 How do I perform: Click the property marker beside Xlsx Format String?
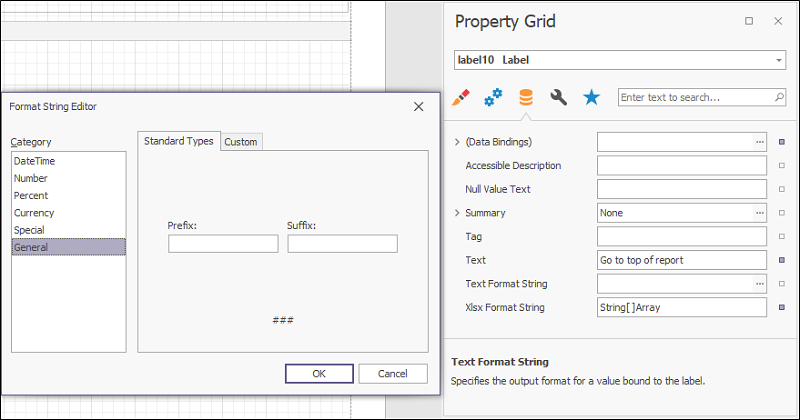(782, 307)
